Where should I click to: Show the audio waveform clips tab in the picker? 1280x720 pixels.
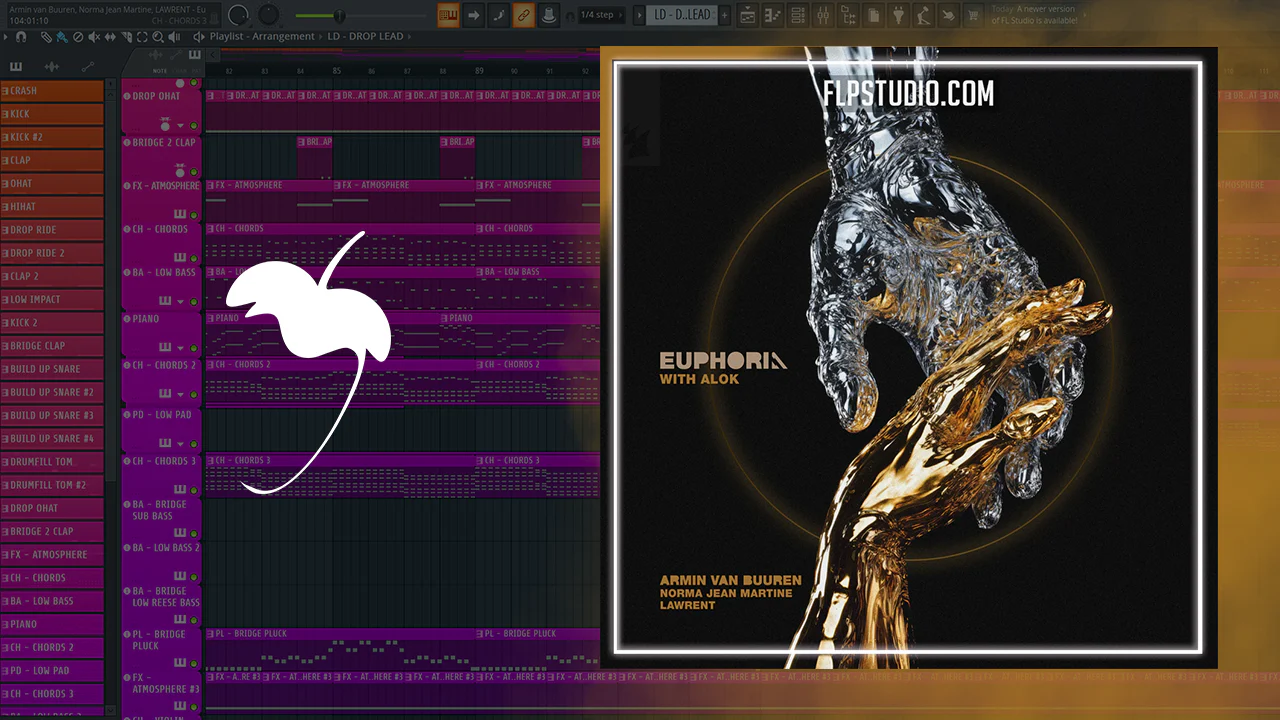tap(51, 66)
